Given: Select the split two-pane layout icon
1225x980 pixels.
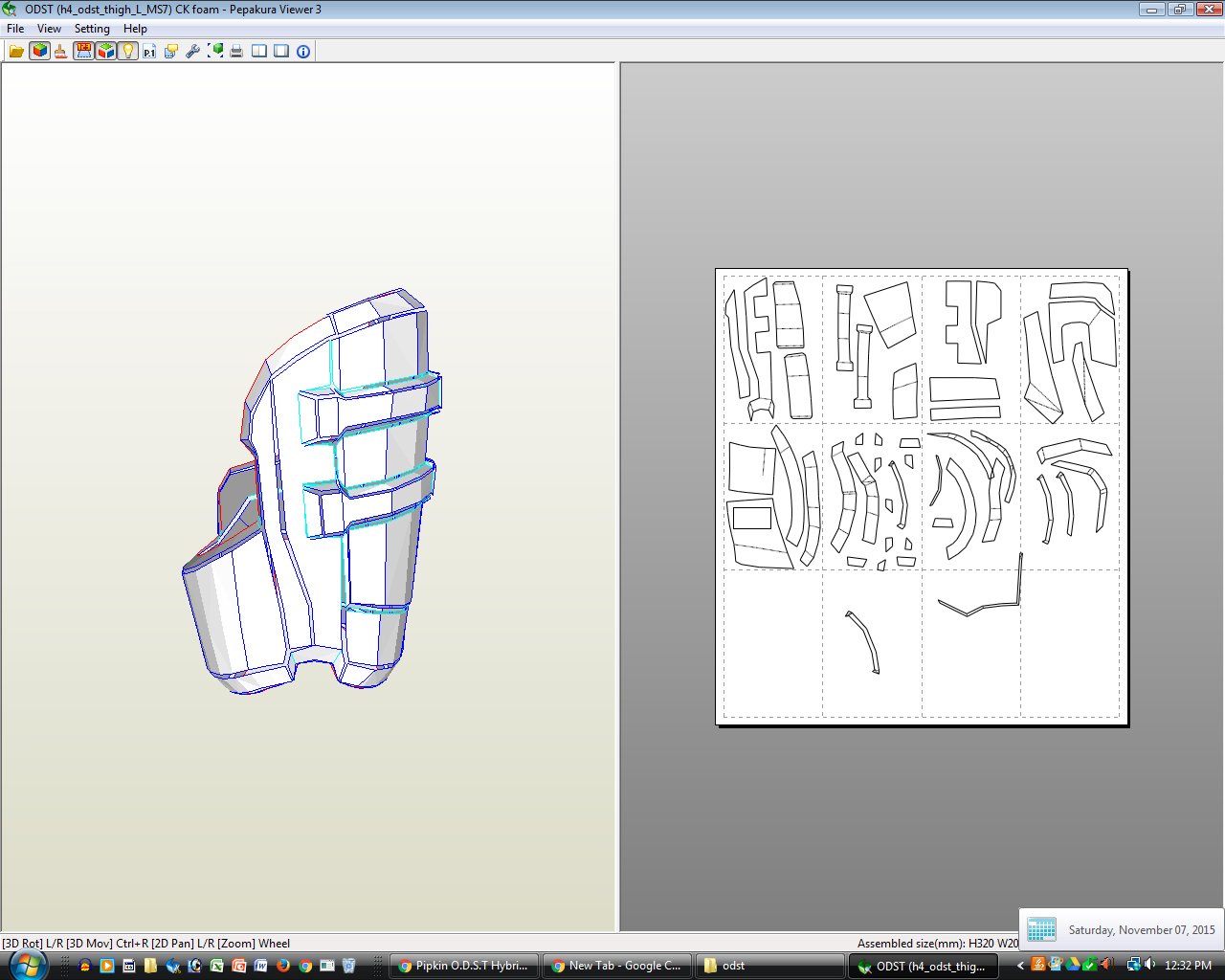Looking at the screenshot, I should pyautogui.click(x=259, y=51).
